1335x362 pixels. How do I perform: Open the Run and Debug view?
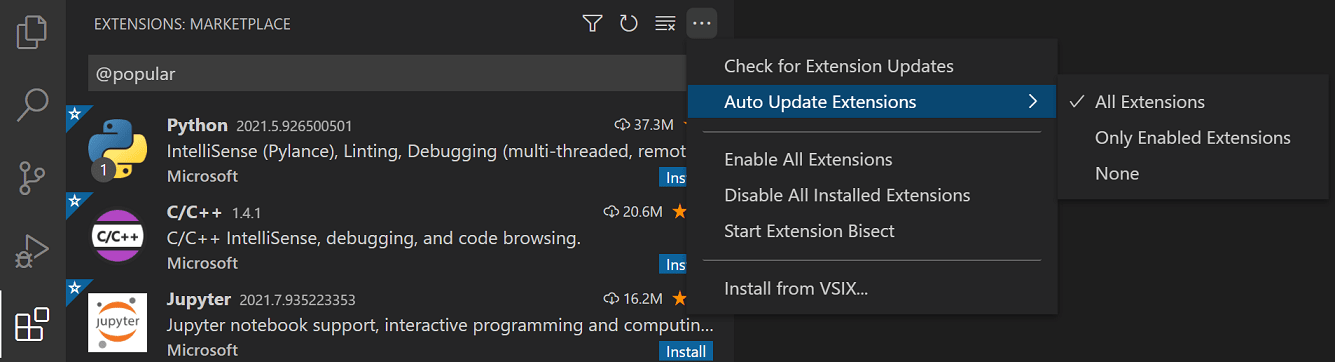pyautogui.click(x=32, y=252)
